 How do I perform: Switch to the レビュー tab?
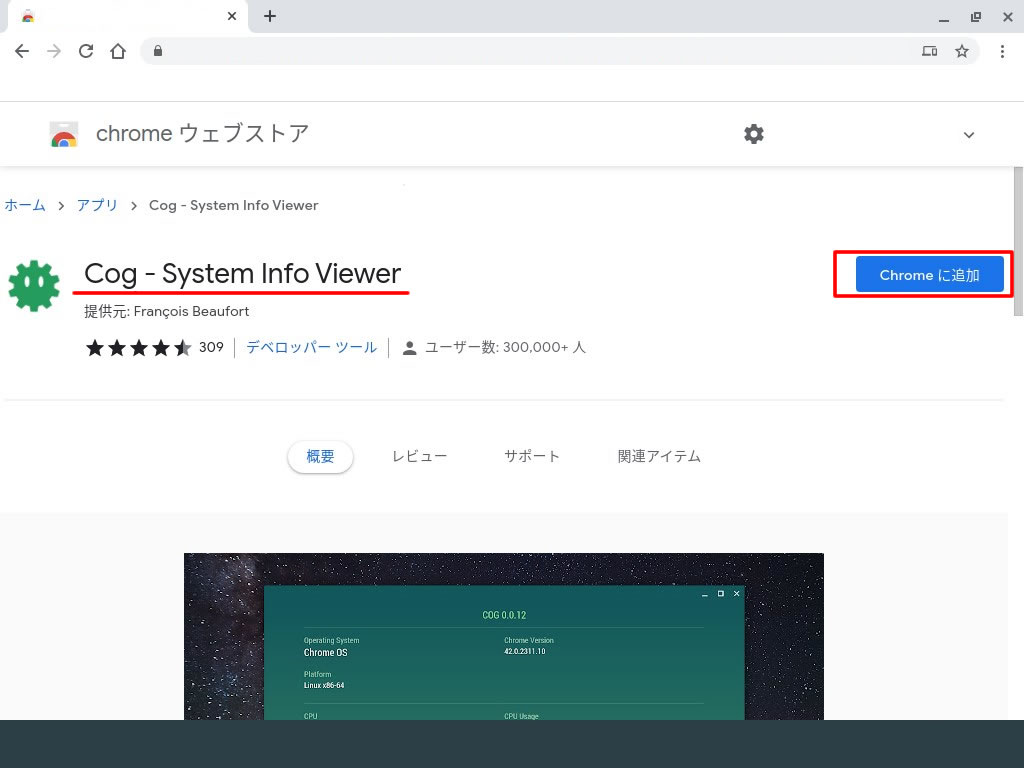tap(419, 456)
